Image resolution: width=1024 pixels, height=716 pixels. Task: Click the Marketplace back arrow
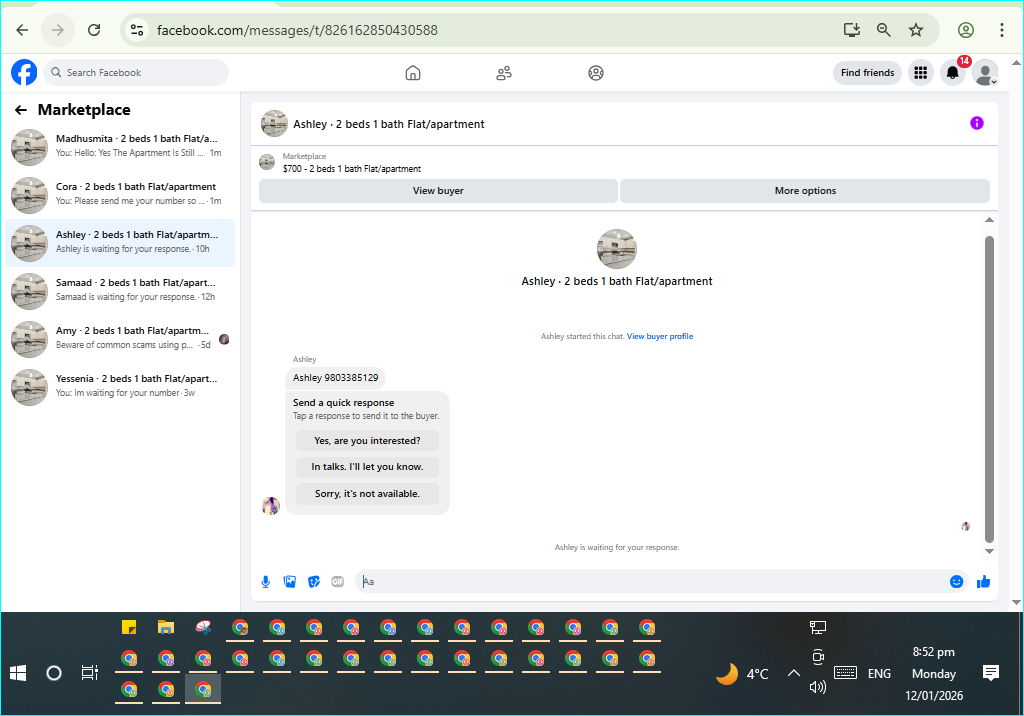point(21,110)
